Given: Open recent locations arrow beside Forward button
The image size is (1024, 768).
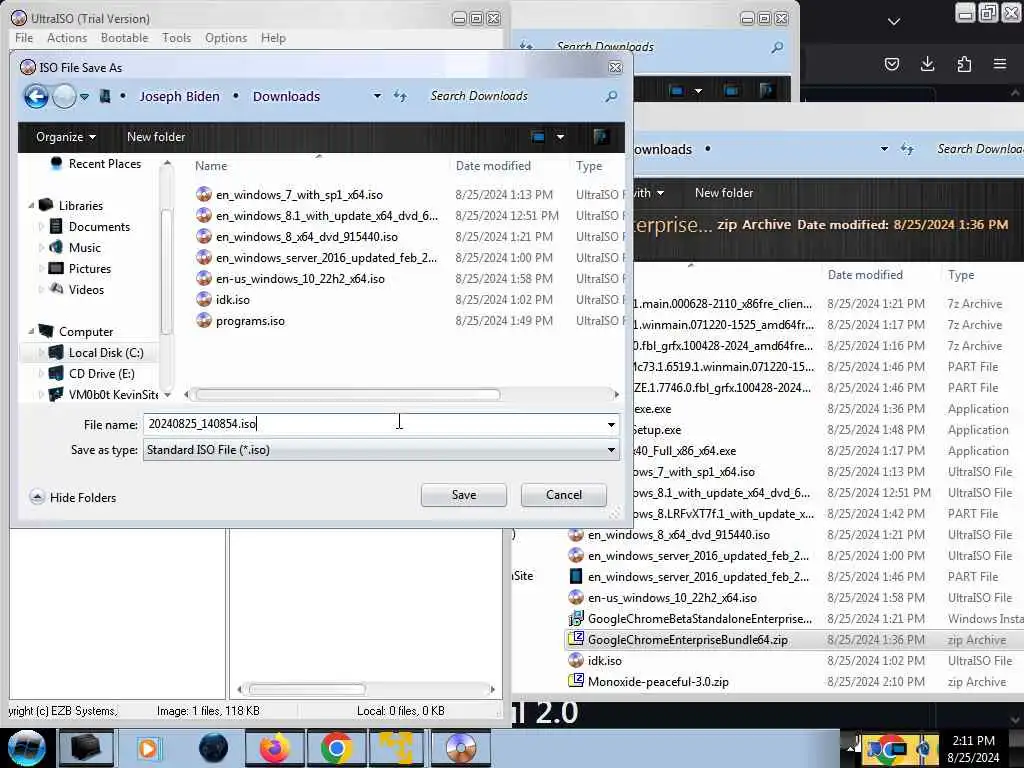Looking at the screenshot, I should tap(84, 97).
